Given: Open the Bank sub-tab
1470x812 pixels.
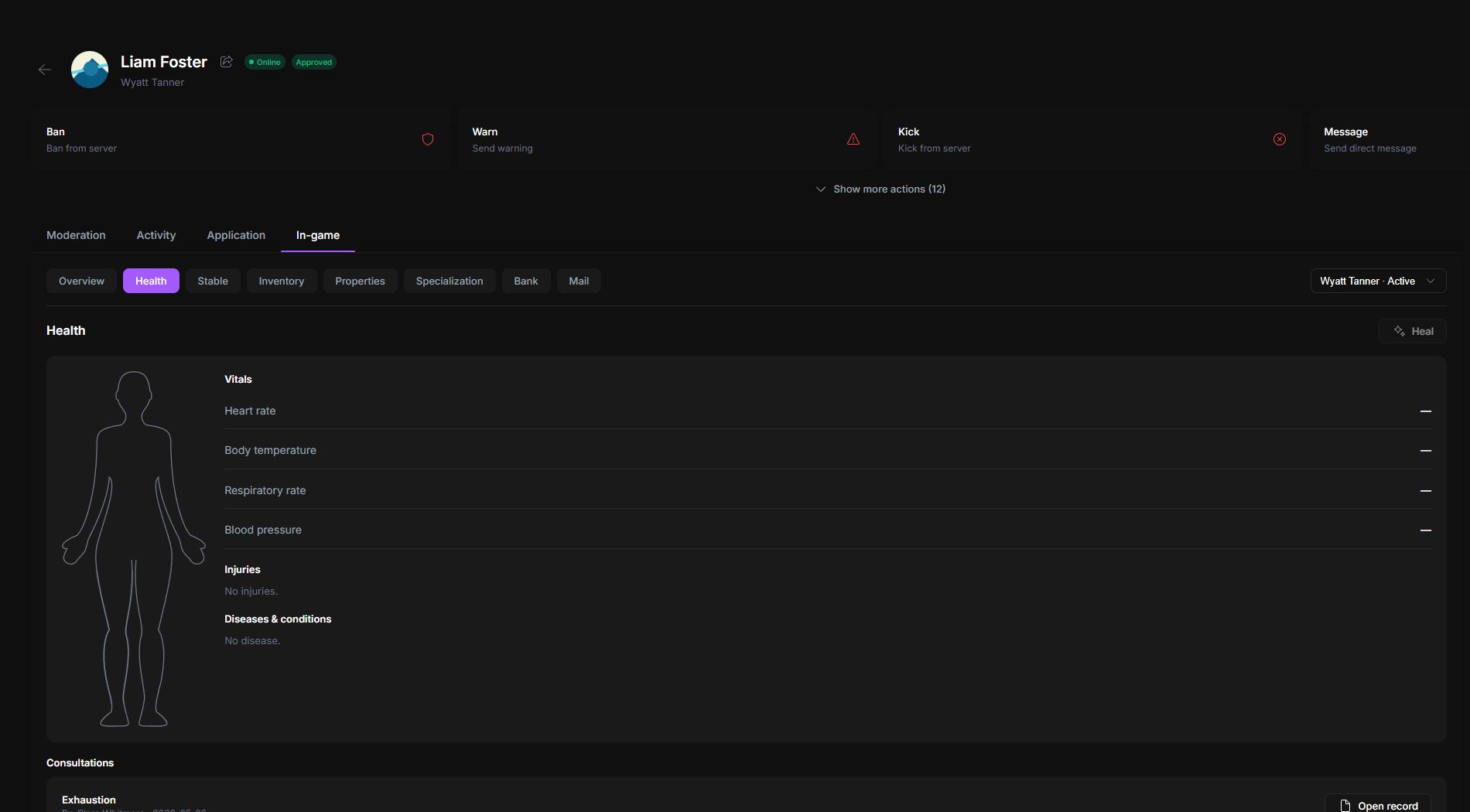Looking at the screenshot, I should click(x=526, y=281).
